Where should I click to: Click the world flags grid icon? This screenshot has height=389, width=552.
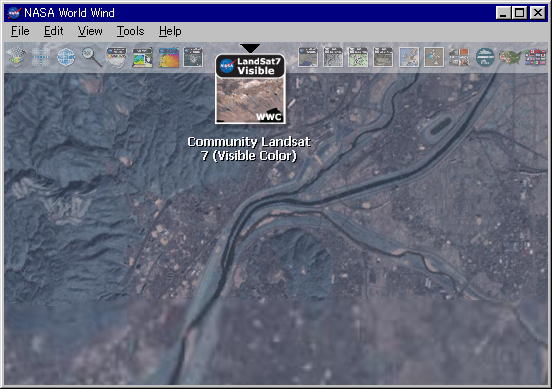click(535, 57)
